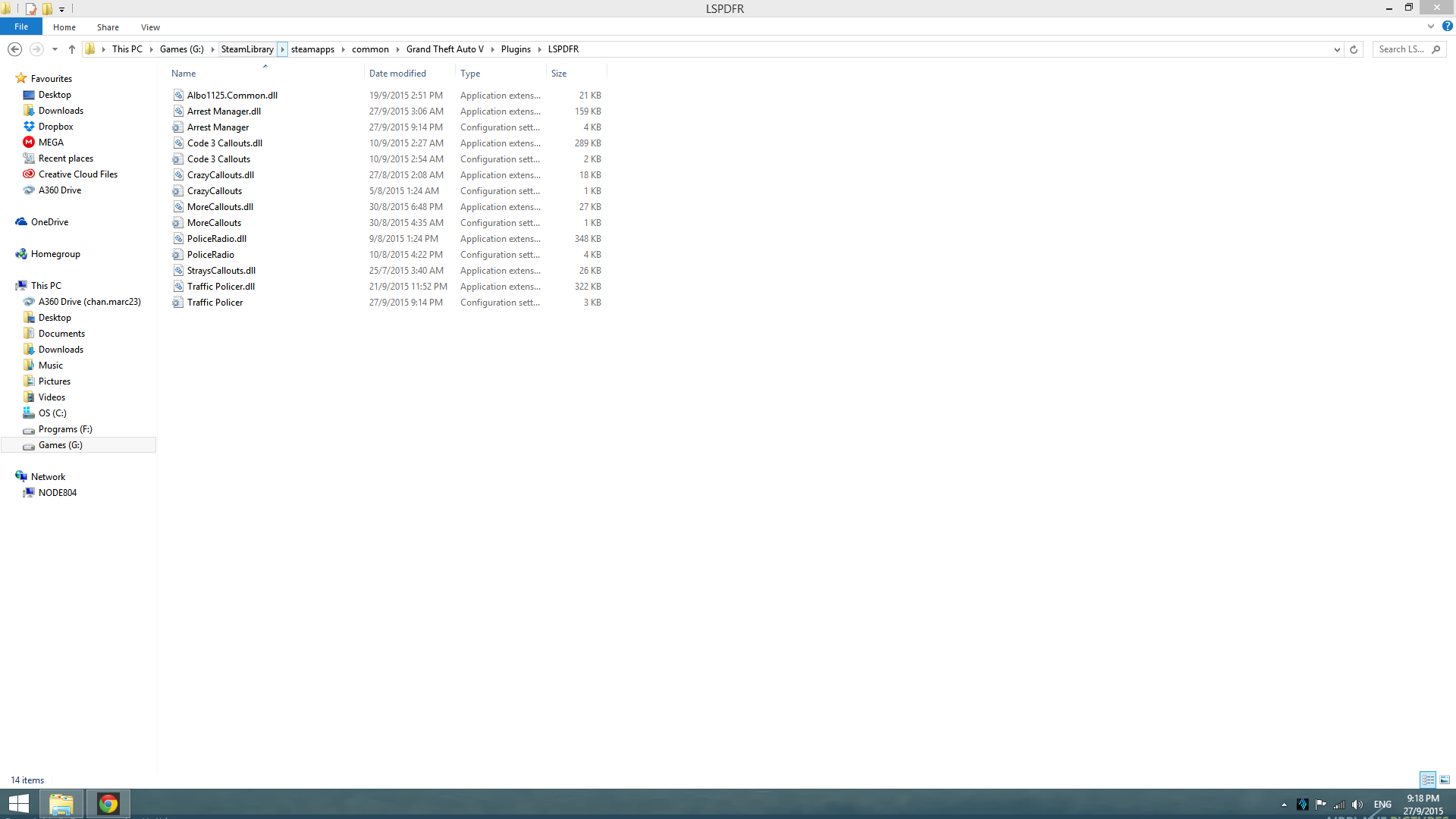Viewport: 1456px width, 819px height.
Task: Switch to details view layout
Action: coord(1428,780)
